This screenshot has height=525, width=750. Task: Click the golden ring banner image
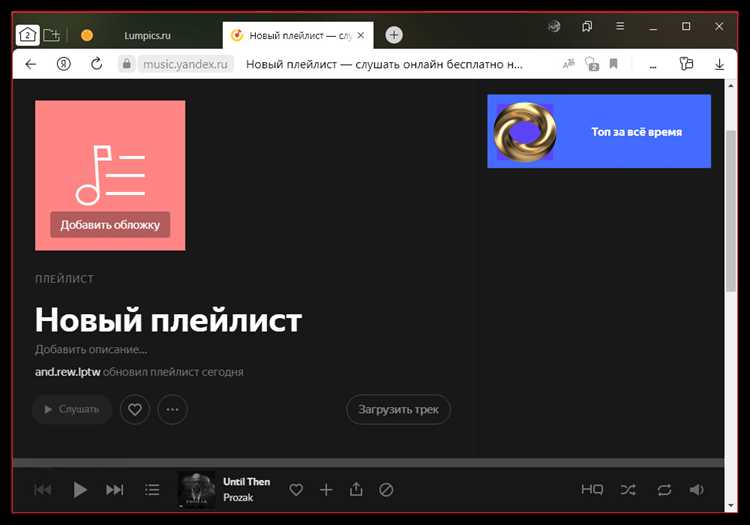pyautogui.click(x=525, y=132)
